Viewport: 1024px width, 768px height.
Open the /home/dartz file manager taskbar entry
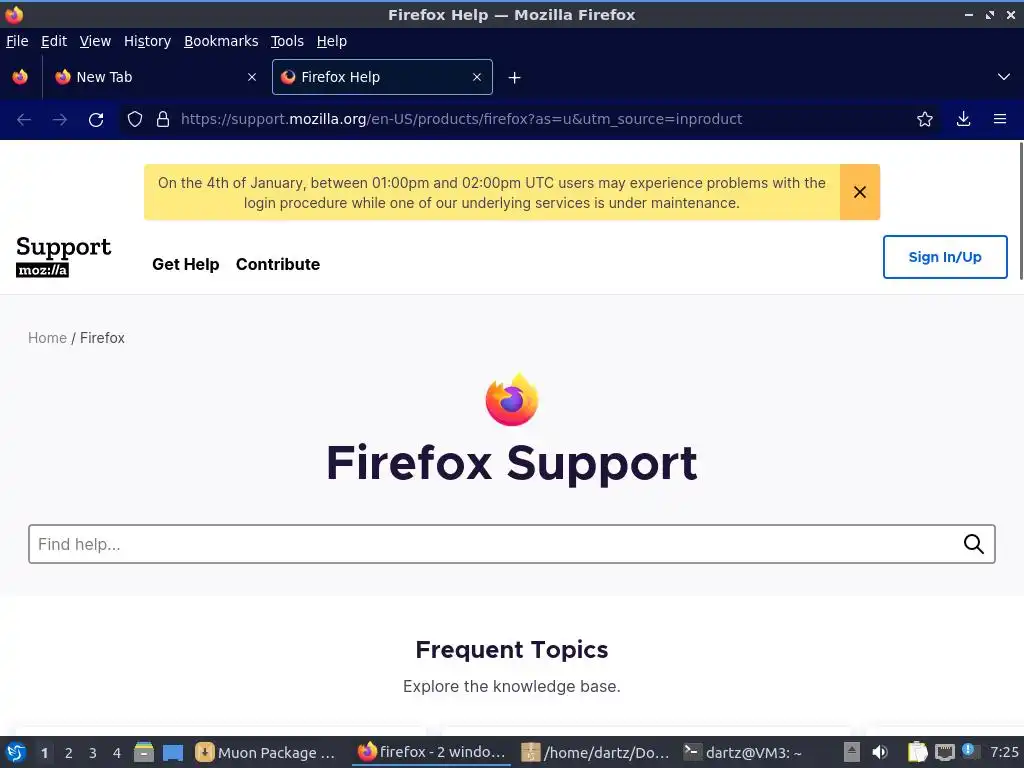coord(596,752)
